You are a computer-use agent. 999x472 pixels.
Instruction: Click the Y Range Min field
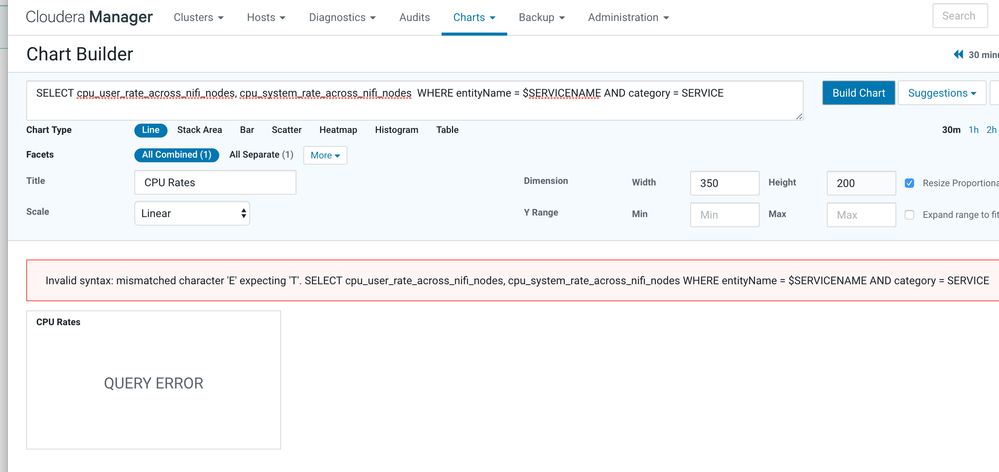pyautogui.click(x=724, y=215)
